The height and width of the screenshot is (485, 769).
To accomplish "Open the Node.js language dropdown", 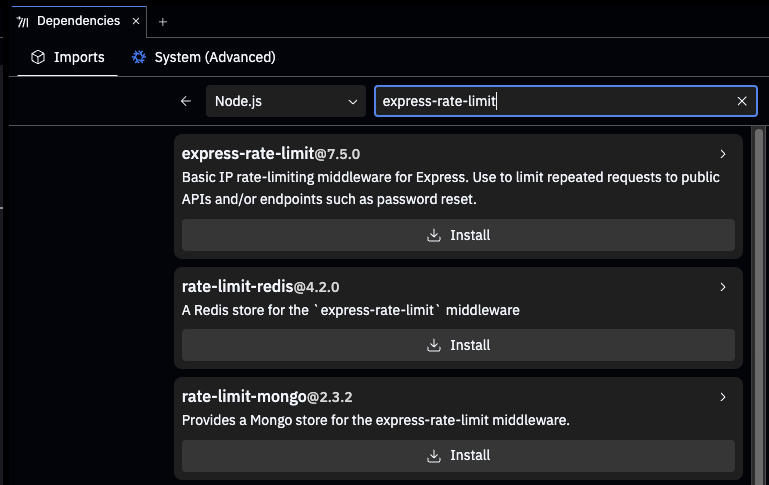I will pyautogui.click(x=286, y=101).
